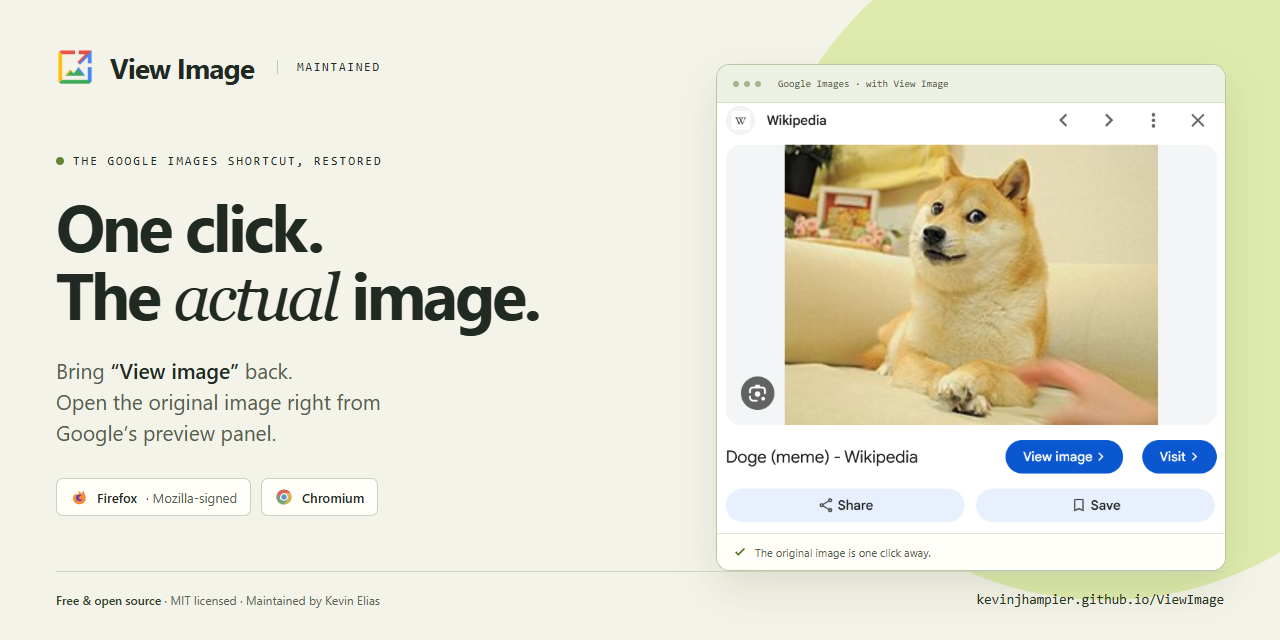Viewport: 1280px width, 640px height.
Task: Close the Google image preview panel
Action: (1198, 120)
